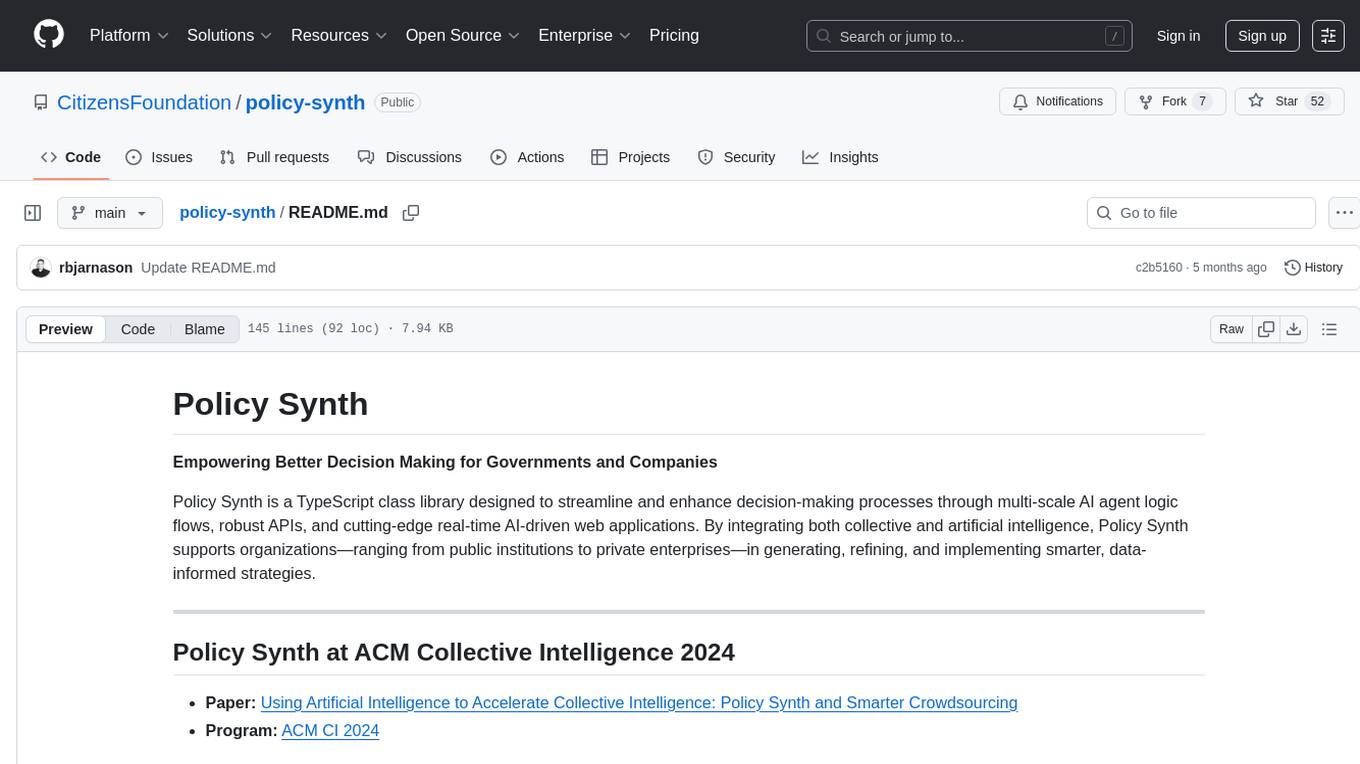Click the 5 months ago timestamp
The height and width of the screenshot is (764, 1360).
point(1230,267)
